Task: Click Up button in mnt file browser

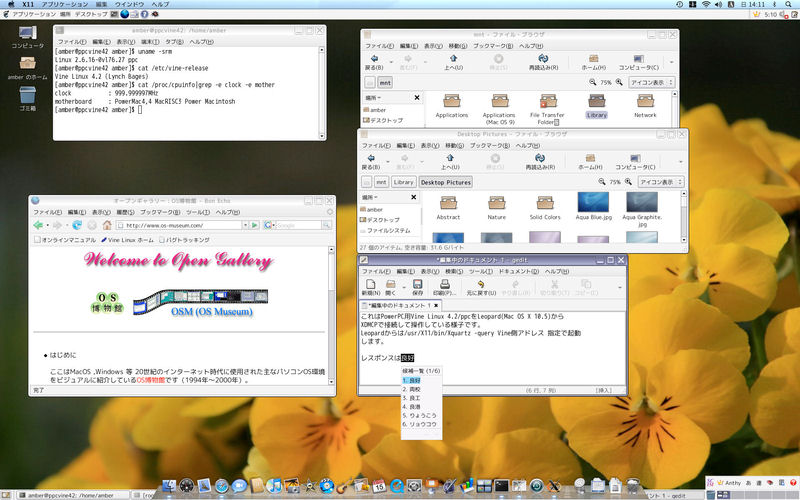Action: [x=453, y=62]
